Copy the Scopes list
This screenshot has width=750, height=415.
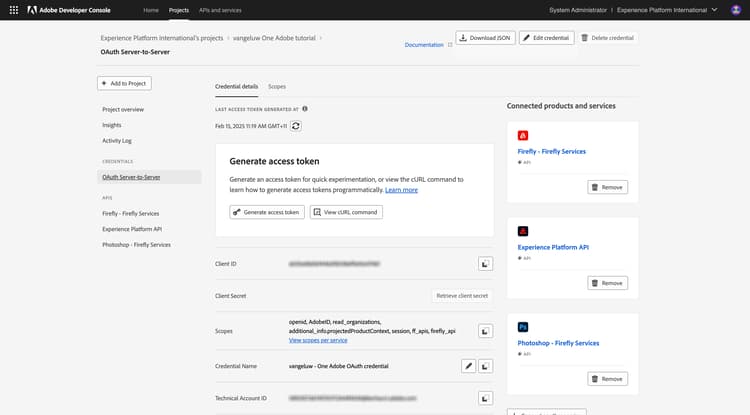(485, 331)
